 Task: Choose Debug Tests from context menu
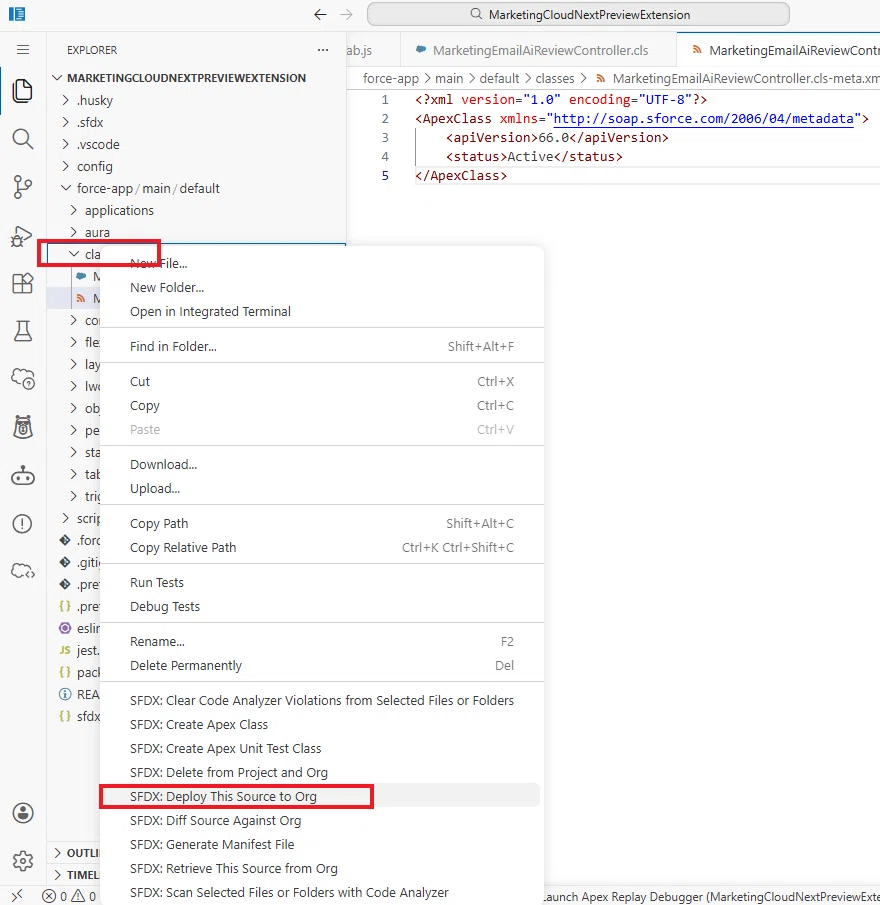click(322, 607)
